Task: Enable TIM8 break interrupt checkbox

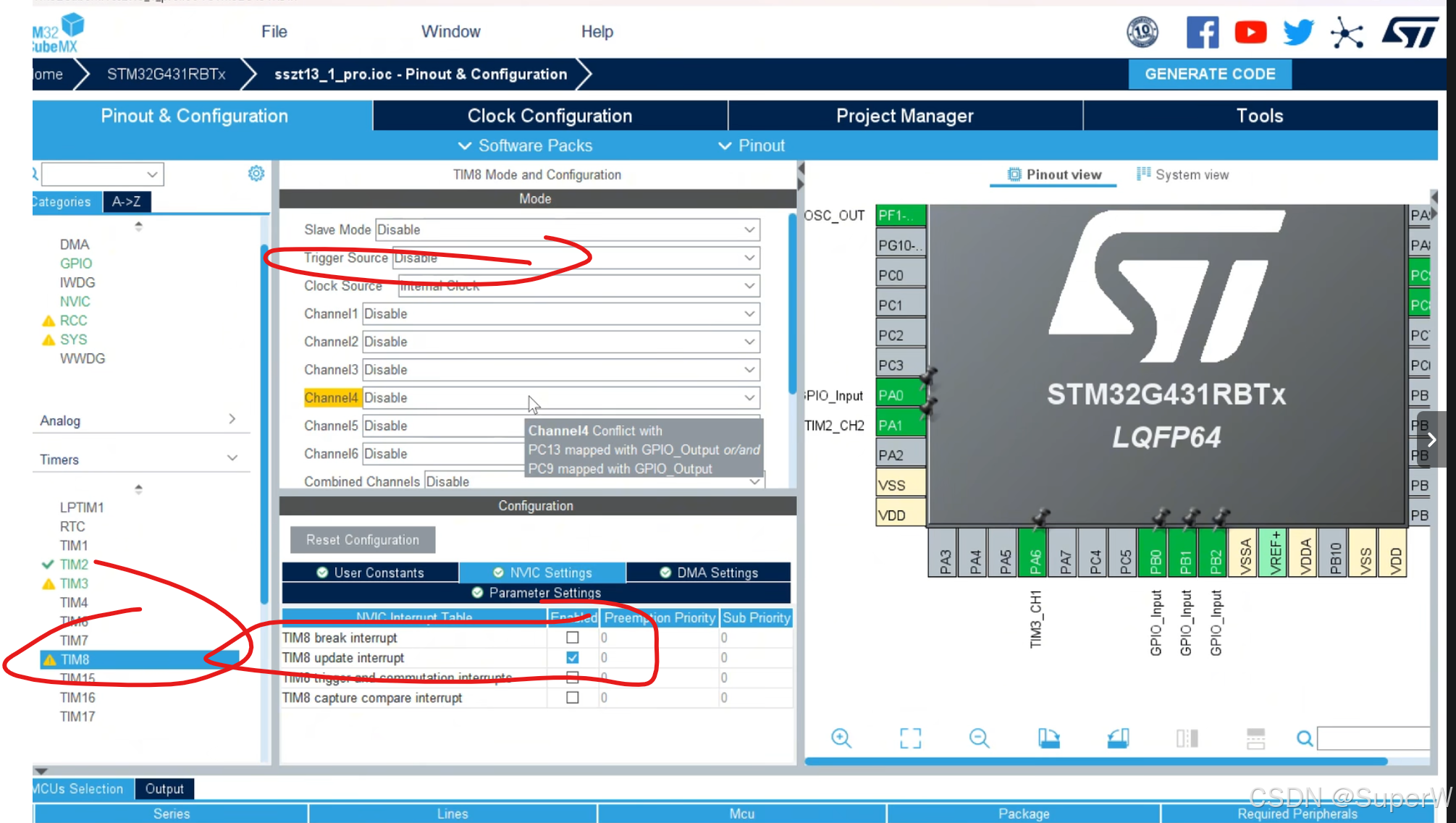Action: pos(572,638)
